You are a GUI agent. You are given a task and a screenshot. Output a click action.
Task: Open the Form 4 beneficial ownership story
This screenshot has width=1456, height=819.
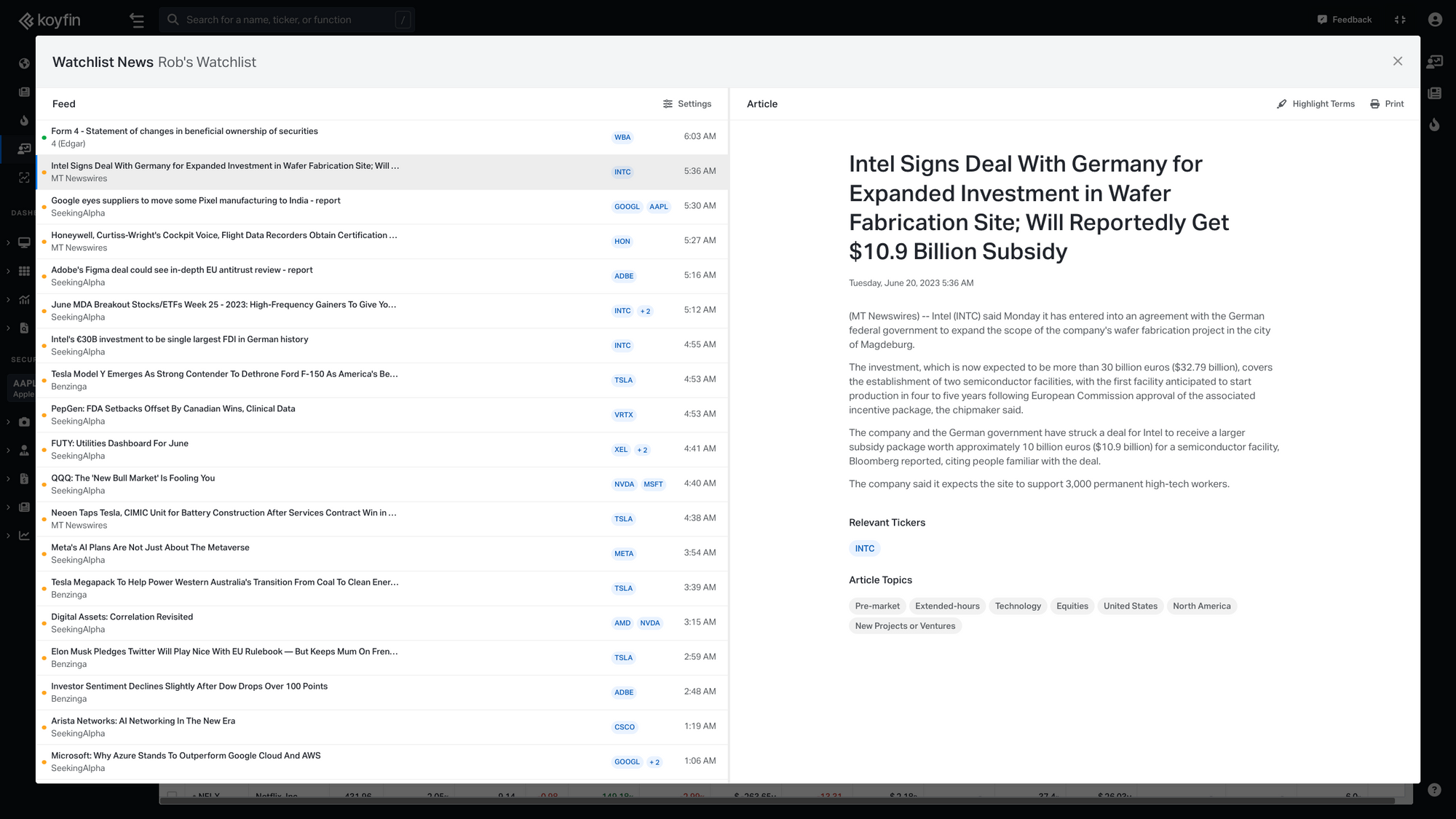pos(382,137)
